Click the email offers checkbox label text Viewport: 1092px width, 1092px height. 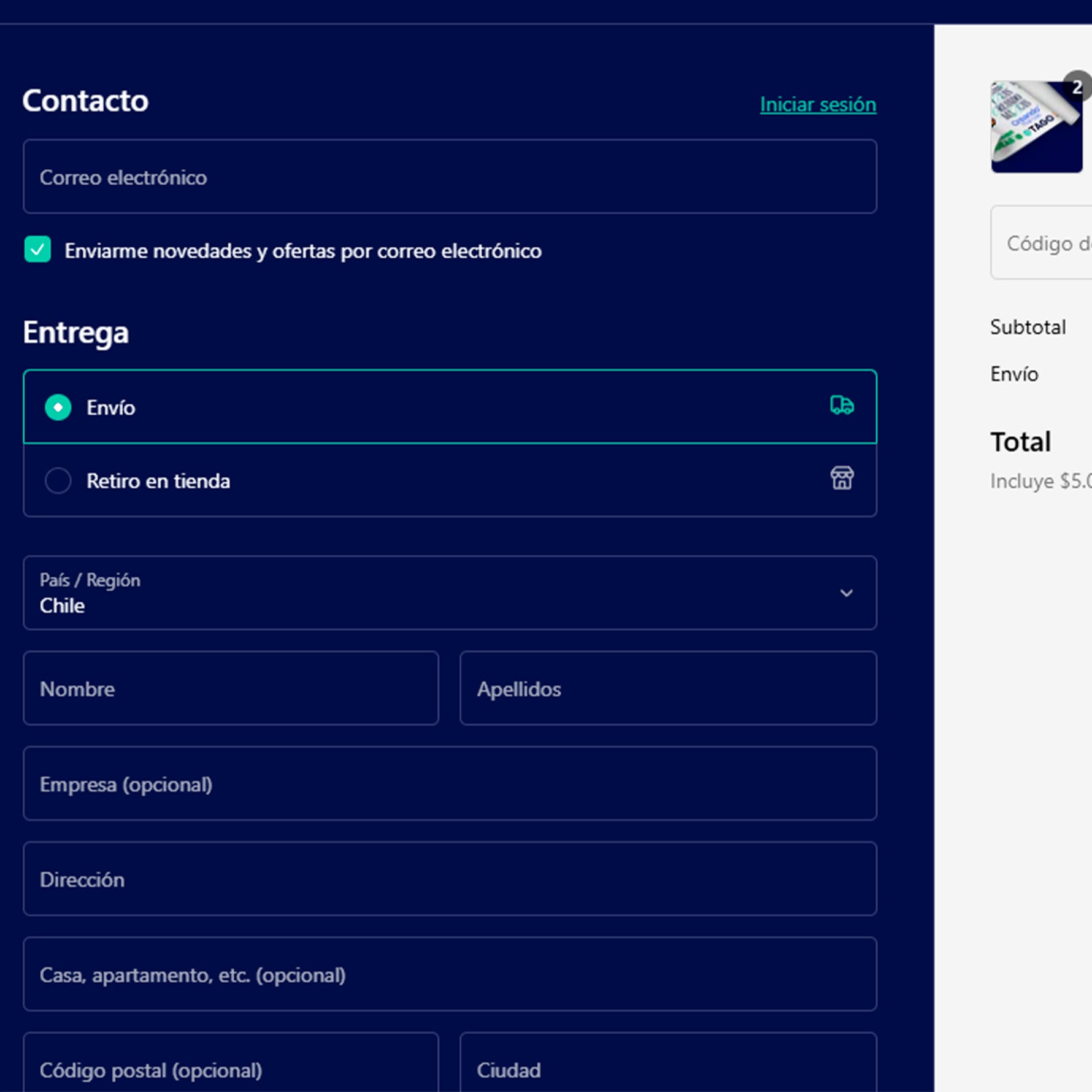coord(302,251)
